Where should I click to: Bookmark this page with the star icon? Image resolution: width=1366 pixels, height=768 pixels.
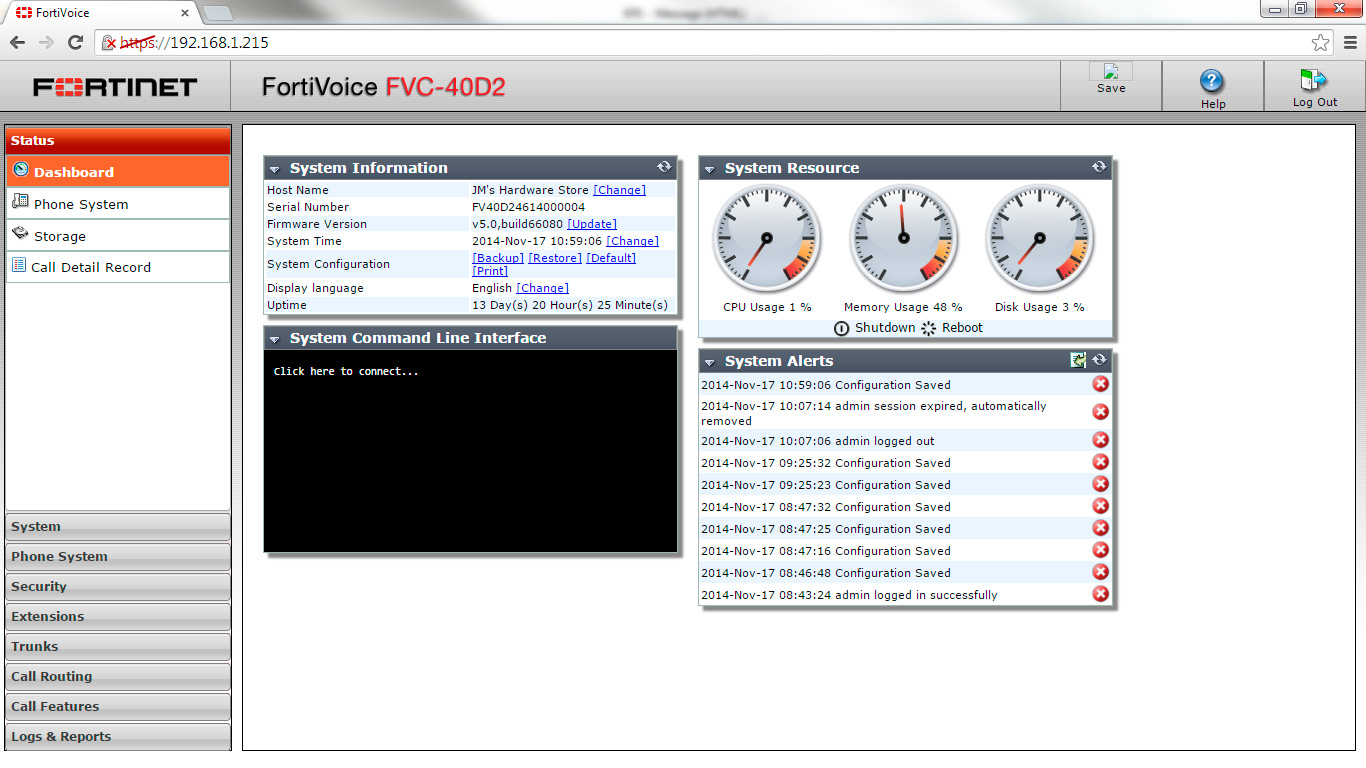click(1320, 42)
